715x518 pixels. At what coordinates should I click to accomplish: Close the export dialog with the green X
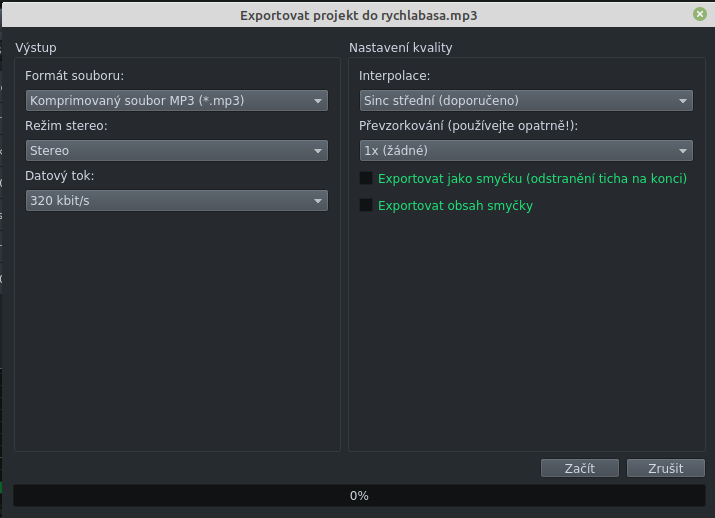700,15
